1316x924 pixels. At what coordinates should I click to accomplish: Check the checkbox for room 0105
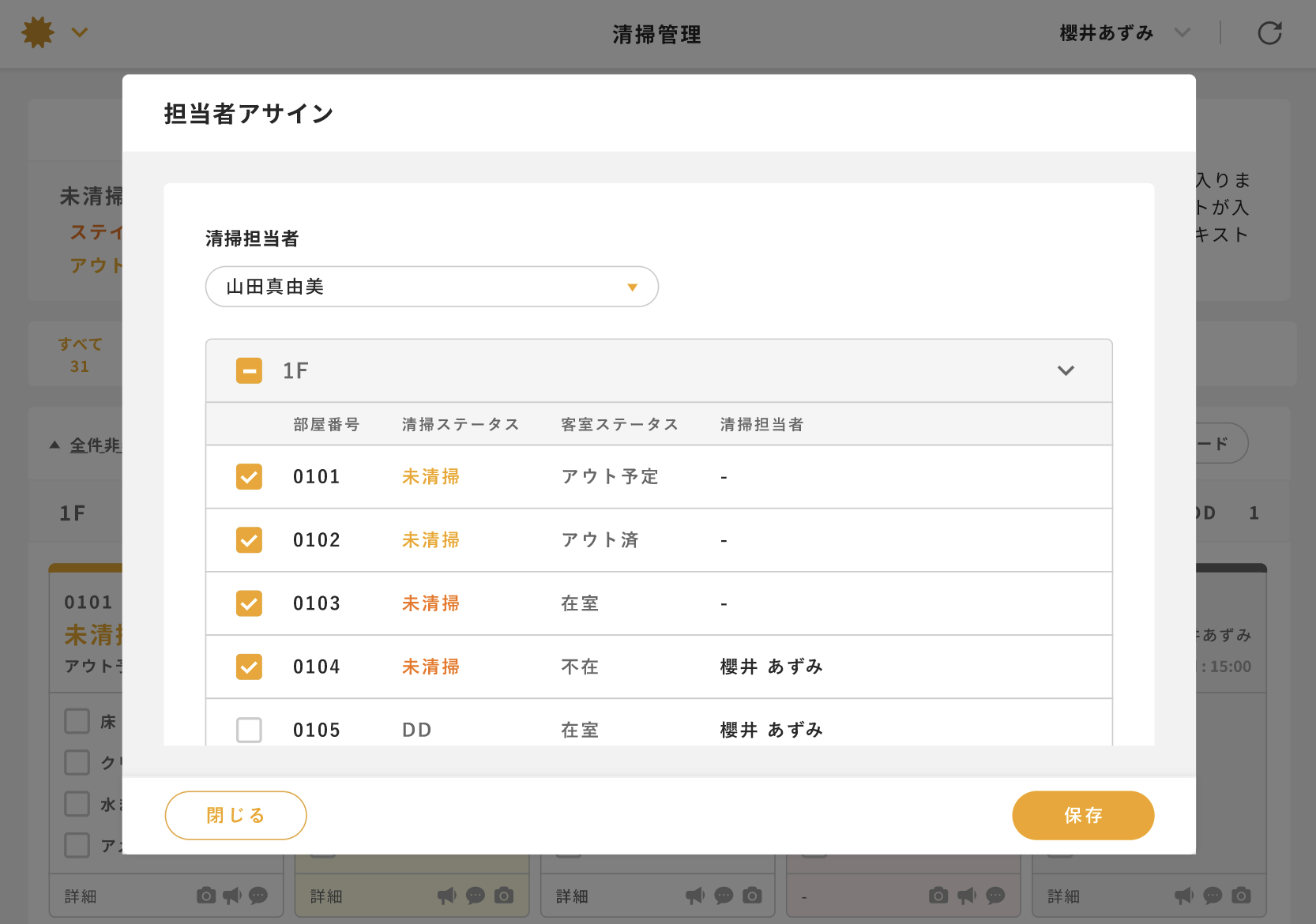pos(249,730)
